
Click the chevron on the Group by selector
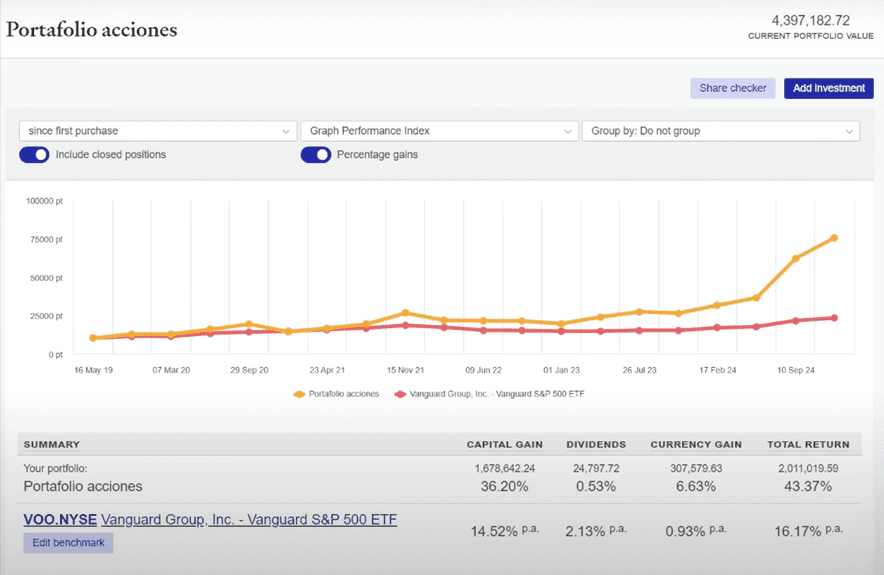[848, 131]
